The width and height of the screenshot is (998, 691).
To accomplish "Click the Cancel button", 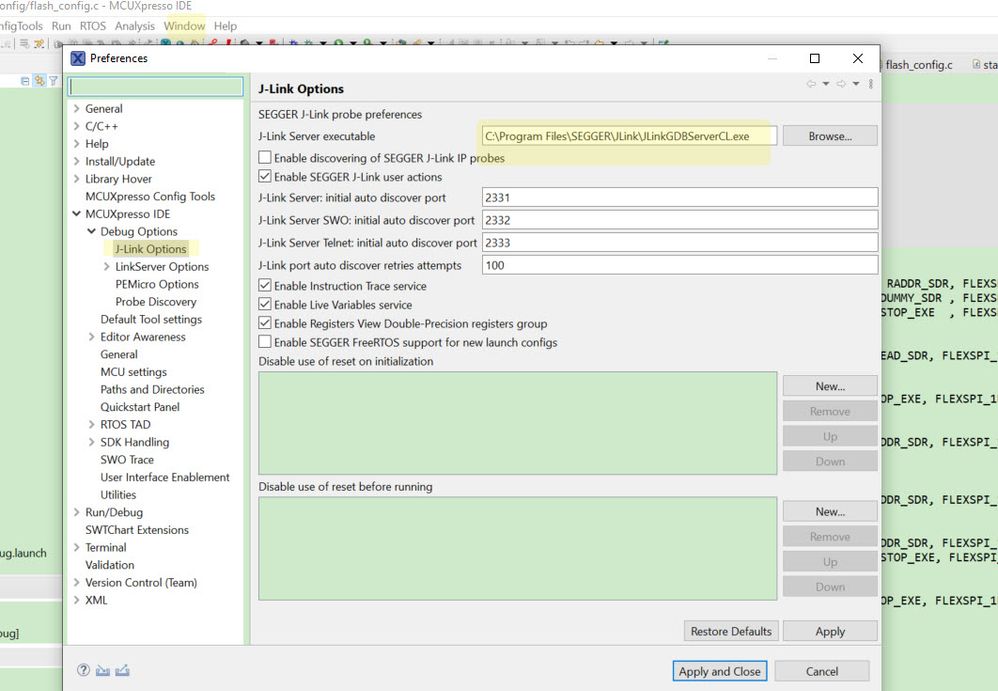I will (822, 671).
